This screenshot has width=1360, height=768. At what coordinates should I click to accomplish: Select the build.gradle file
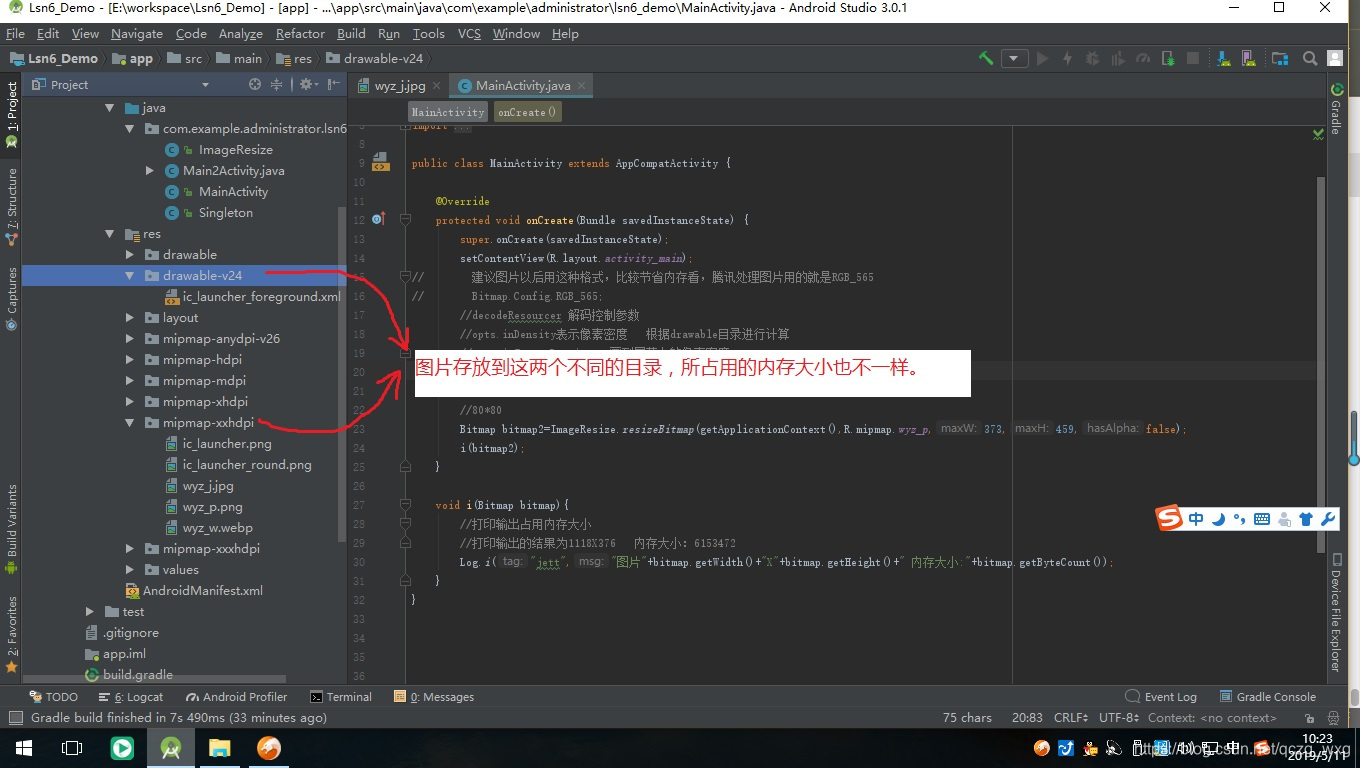pos(129,675)
